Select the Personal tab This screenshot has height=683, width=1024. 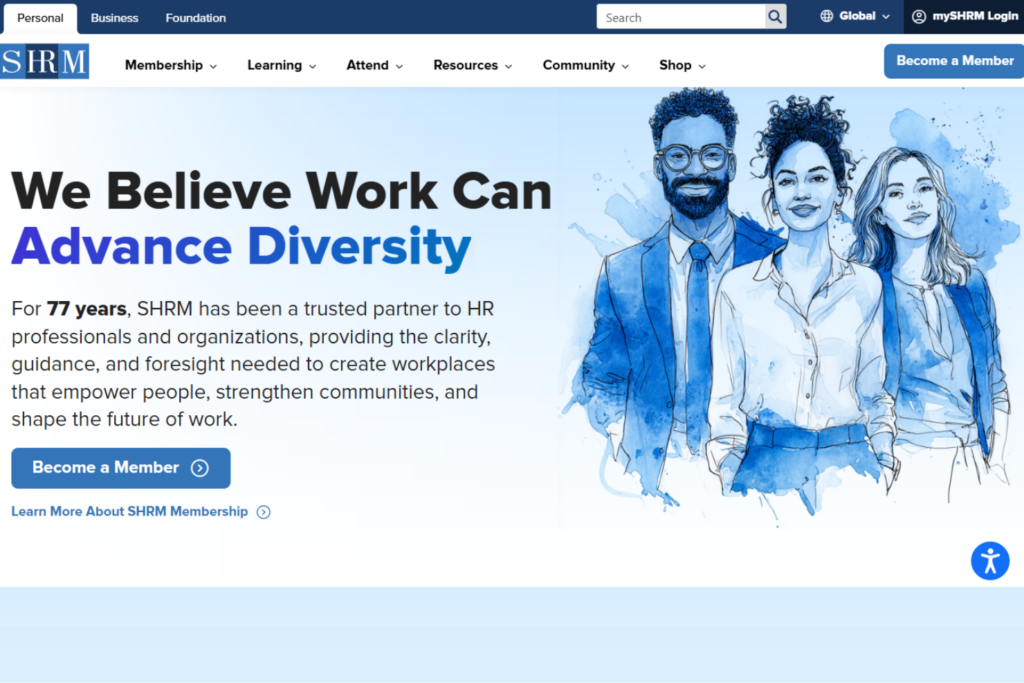pyautogui.click(x=40, y=18)
